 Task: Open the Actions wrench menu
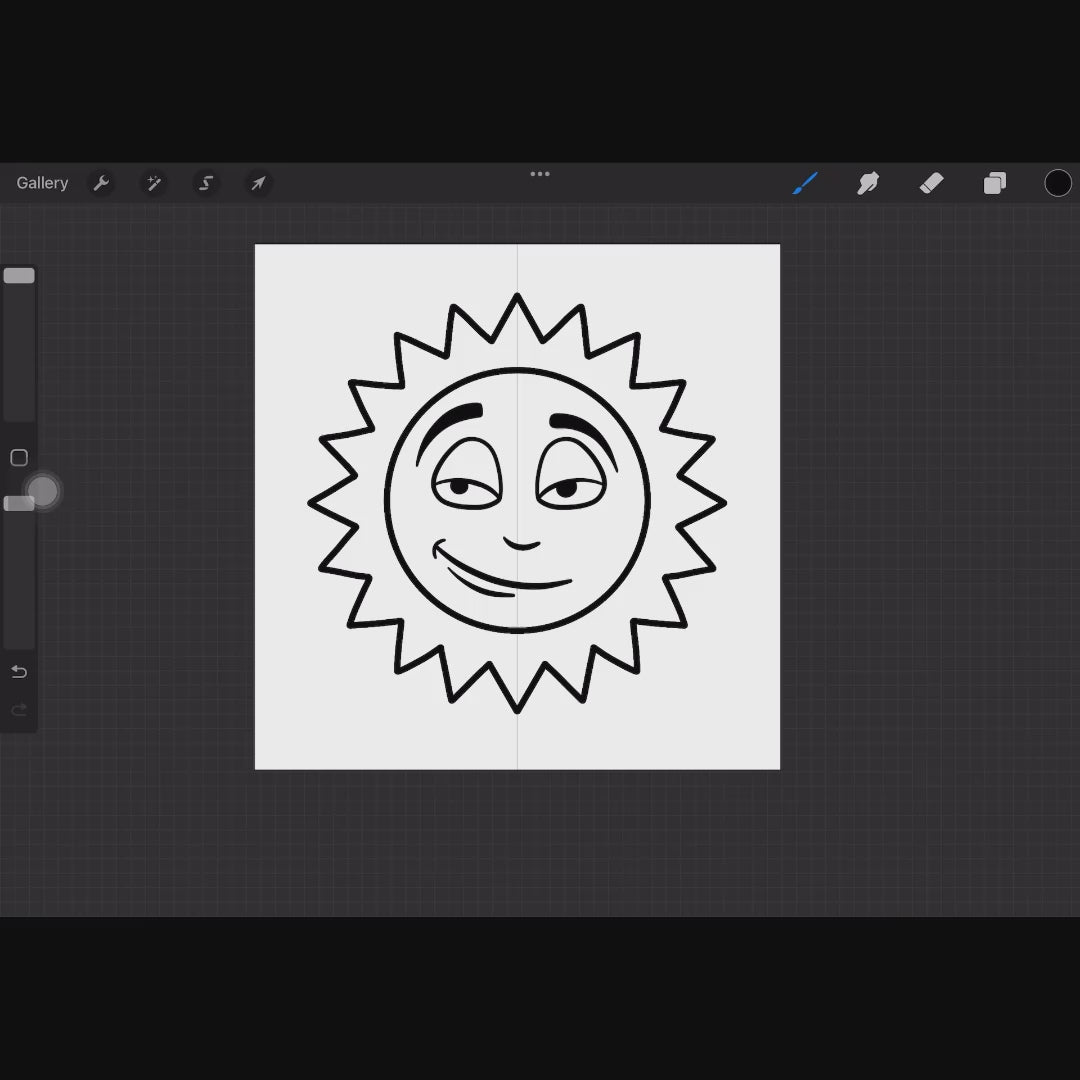pos(101,183)
